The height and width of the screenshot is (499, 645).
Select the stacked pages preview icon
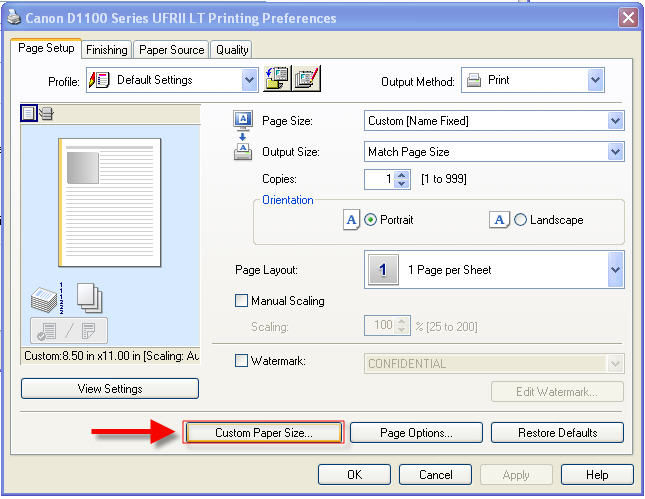point(45,113)
